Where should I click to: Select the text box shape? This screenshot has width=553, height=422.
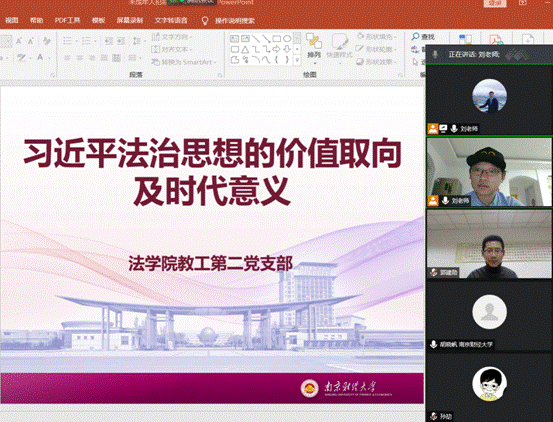[235, 38]
